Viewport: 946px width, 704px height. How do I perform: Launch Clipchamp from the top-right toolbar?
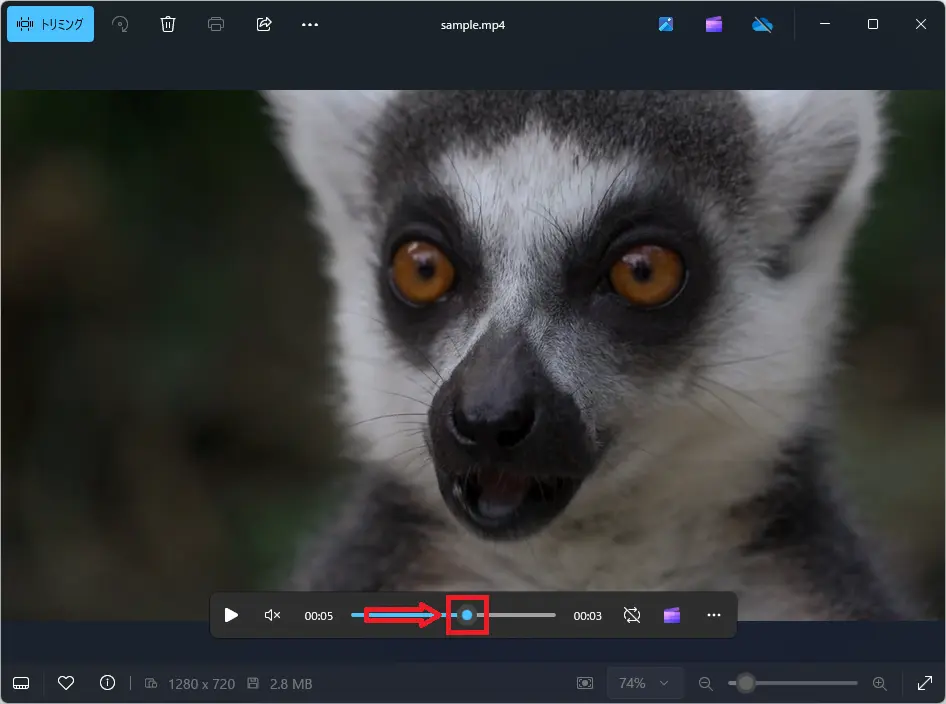point(714,25)
